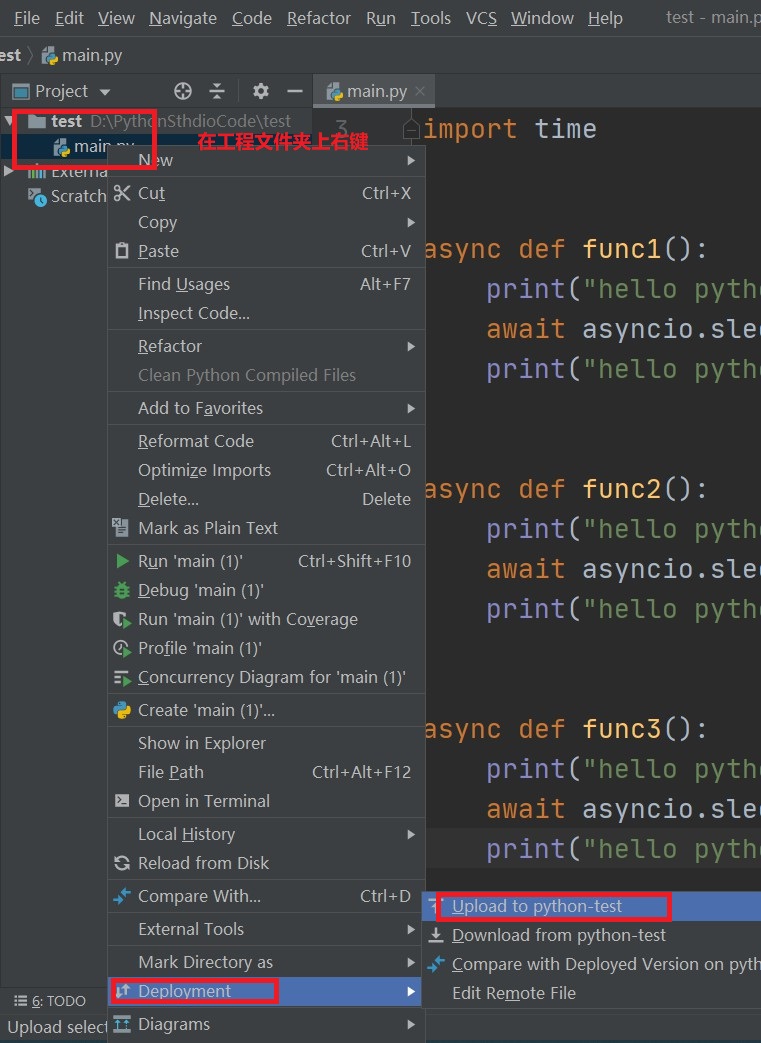Image resolution: width=761 pixels, height=1043 pixels.
Task: Click 'async def func3():' code line
Action: point(565,730)
